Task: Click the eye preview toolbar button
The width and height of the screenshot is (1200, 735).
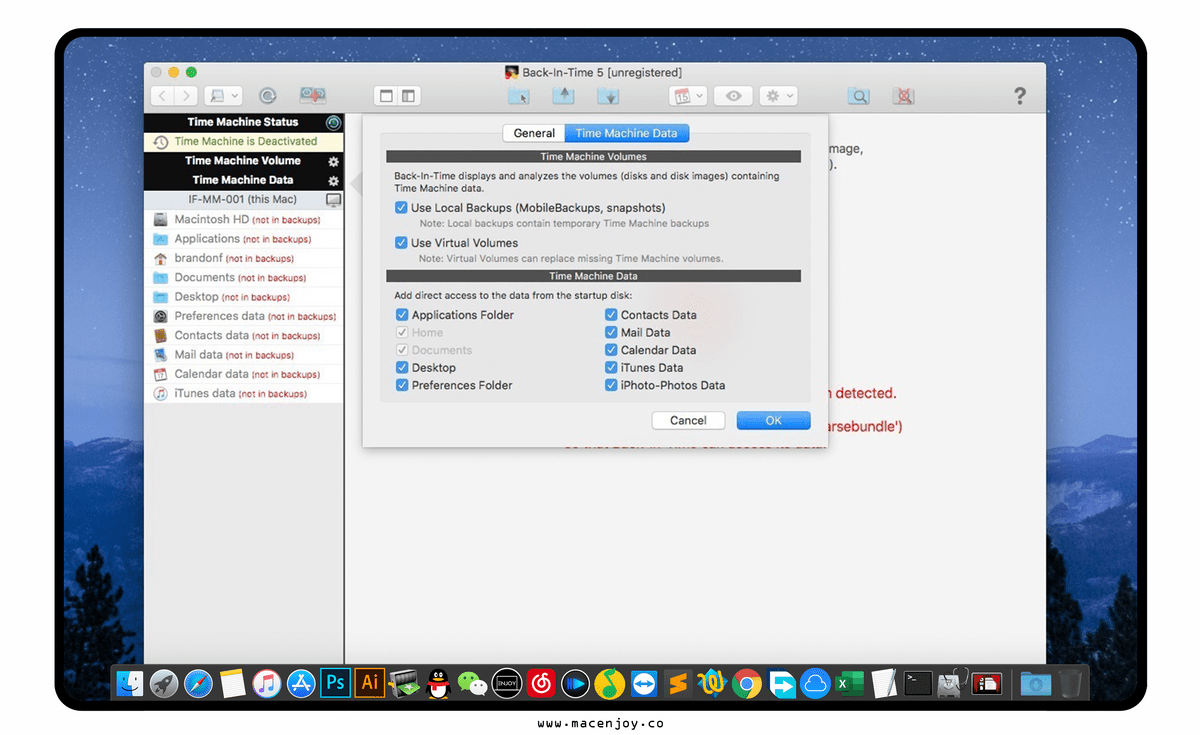Action: 734,96
